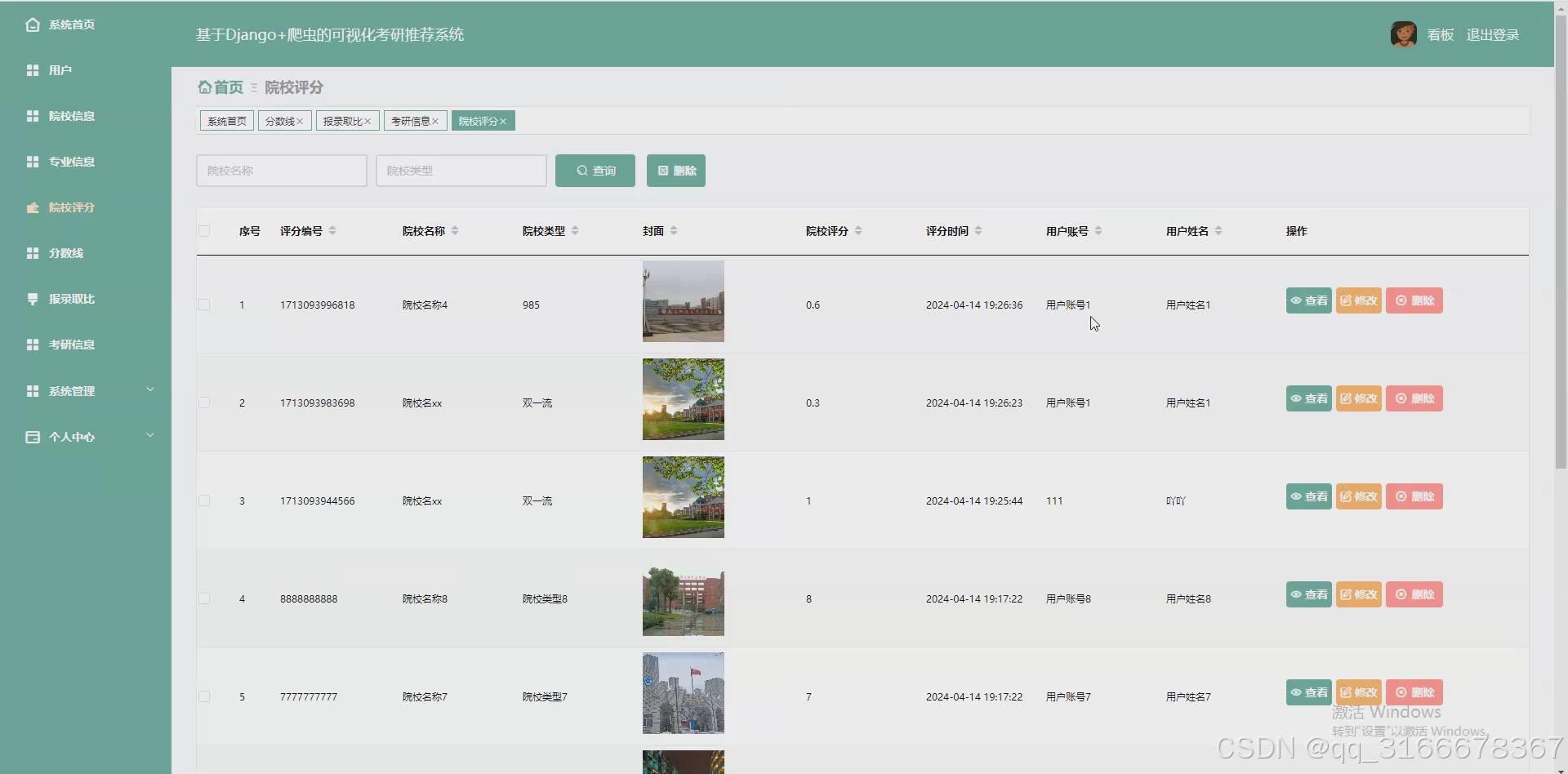This screenshot has height=774, width=1568.
Task: Switch to the 考研信息 tab
Action: point(410,121)
